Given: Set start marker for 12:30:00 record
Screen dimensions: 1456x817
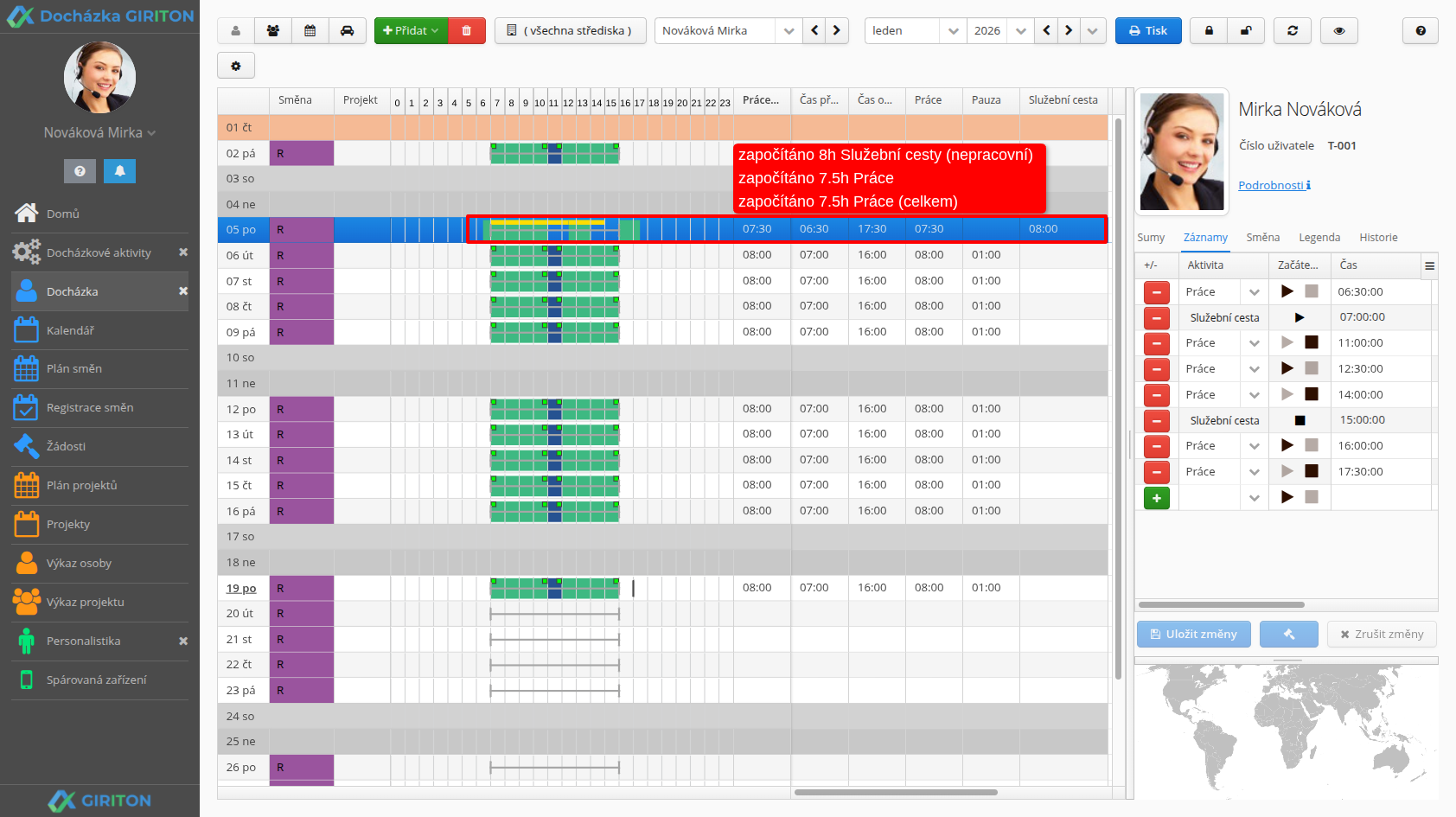Looking at the screenshot, I should click(1287, 368).
